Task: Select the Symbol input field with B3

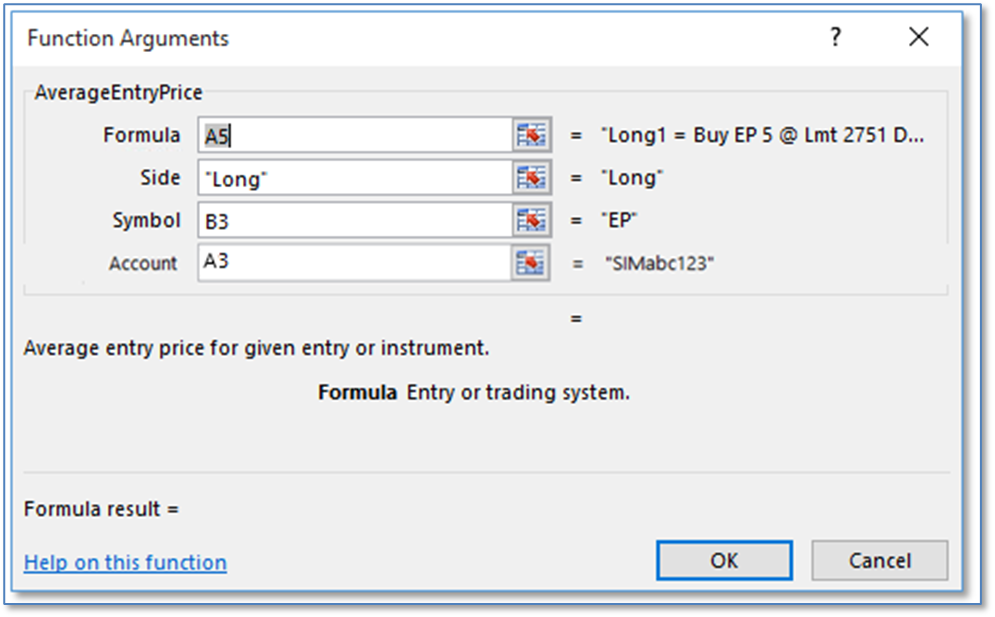Action: coord(355,221)
